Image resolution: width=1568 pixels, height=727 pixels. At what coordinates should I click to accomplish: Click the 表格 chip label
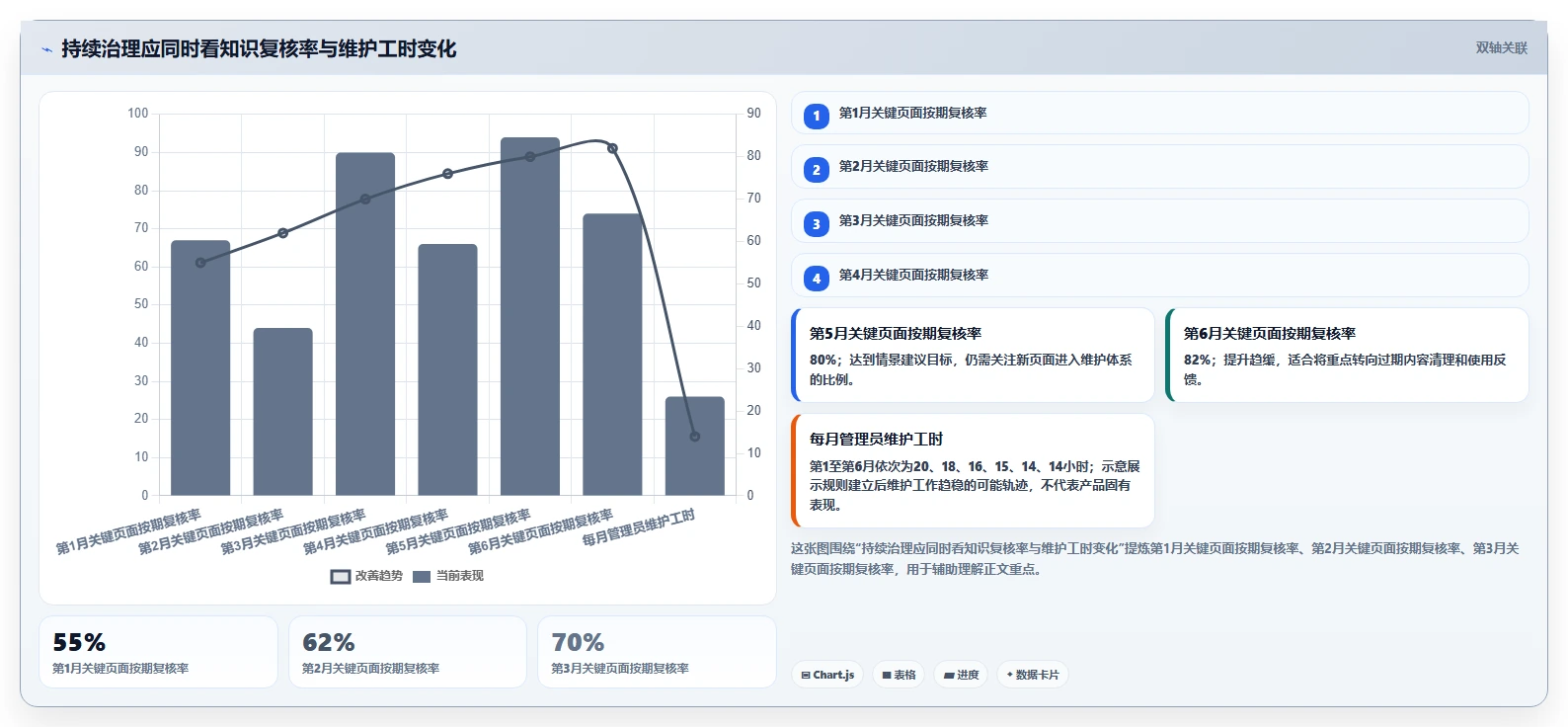[905, 676]
